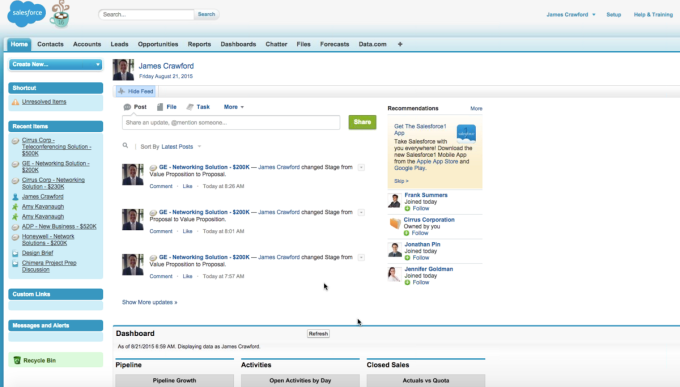Screen dimensions: 680x387
Task: Refresh the Dashboard
Action: pyautogui.click(x=318, y=334)
